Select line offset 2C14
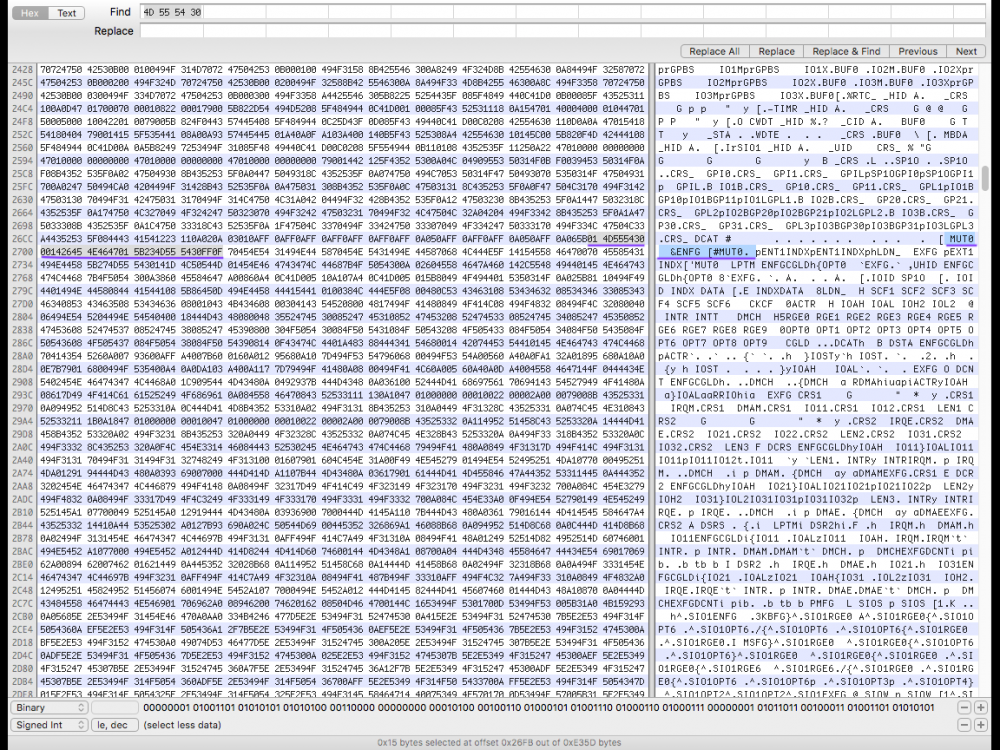The image size is (1000, 750). (22, 577)
